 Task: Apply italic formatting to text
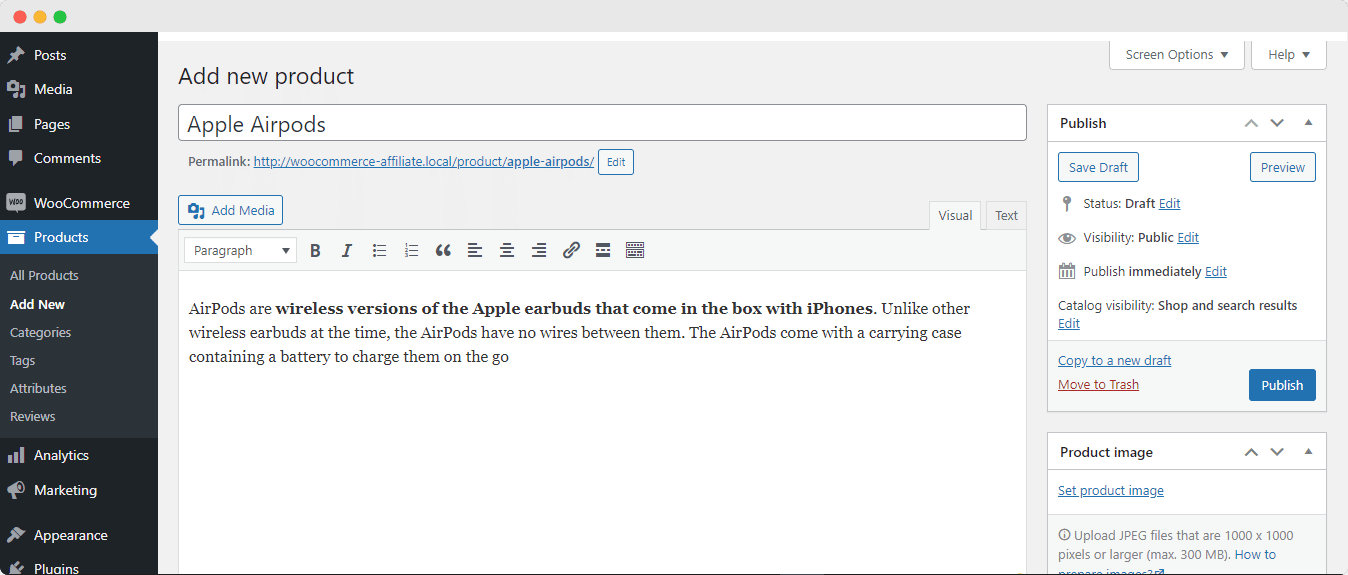click(x=347, y=251)
